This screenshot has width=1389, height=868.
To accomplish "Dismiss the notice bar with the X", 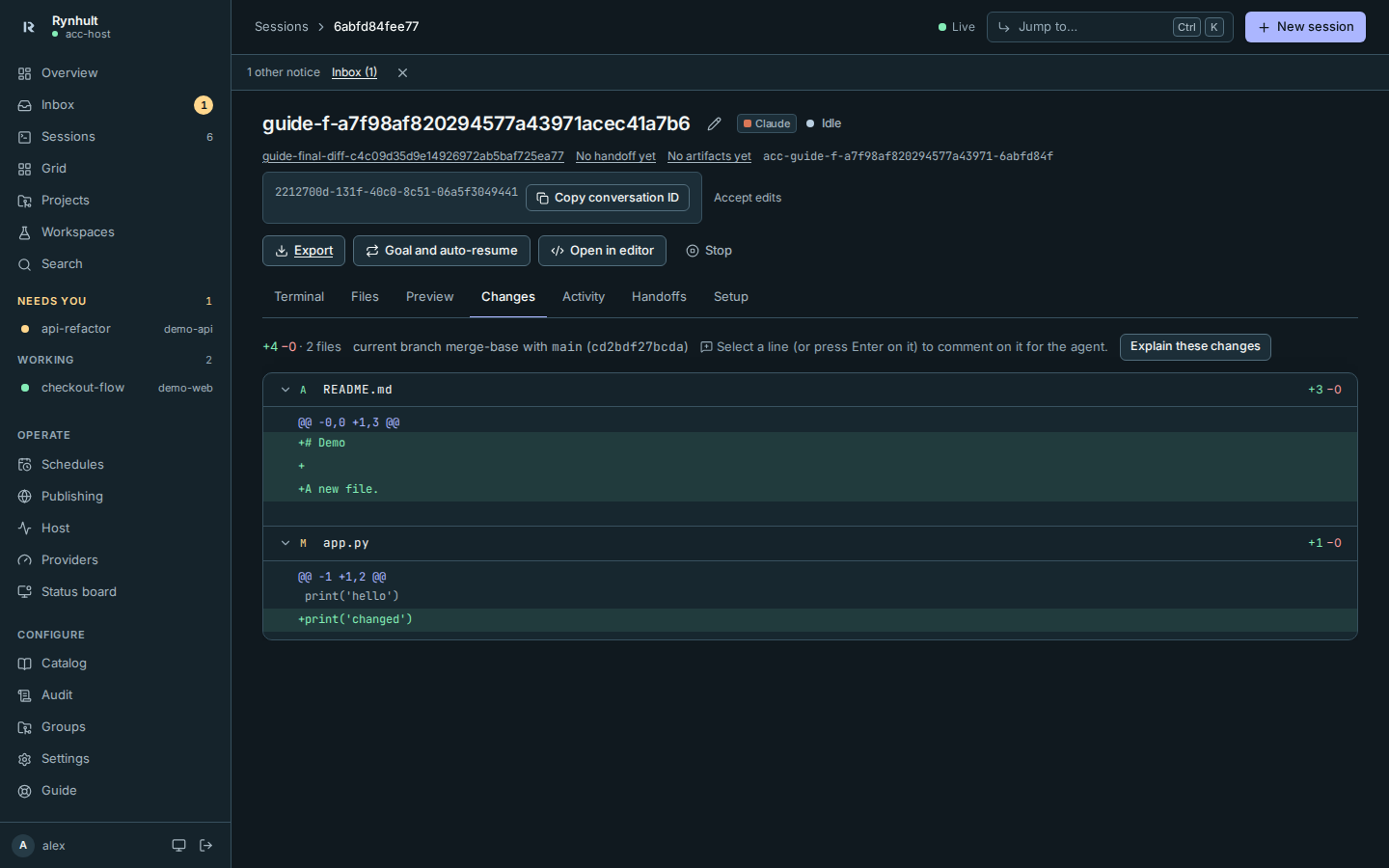I will (402, 72).
